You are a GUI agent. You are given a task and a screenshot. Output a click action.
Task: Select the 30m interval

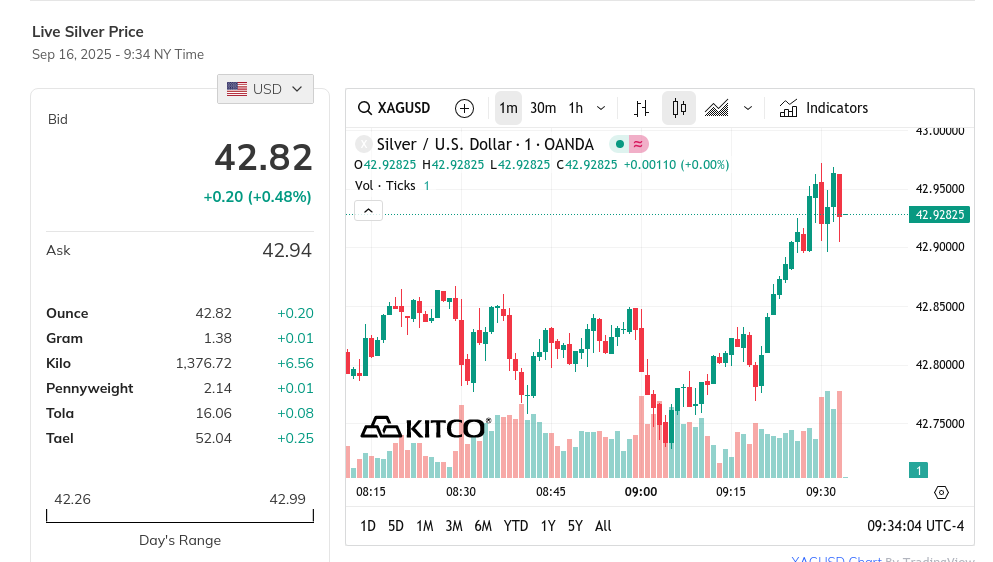click(x=543, y=108)
